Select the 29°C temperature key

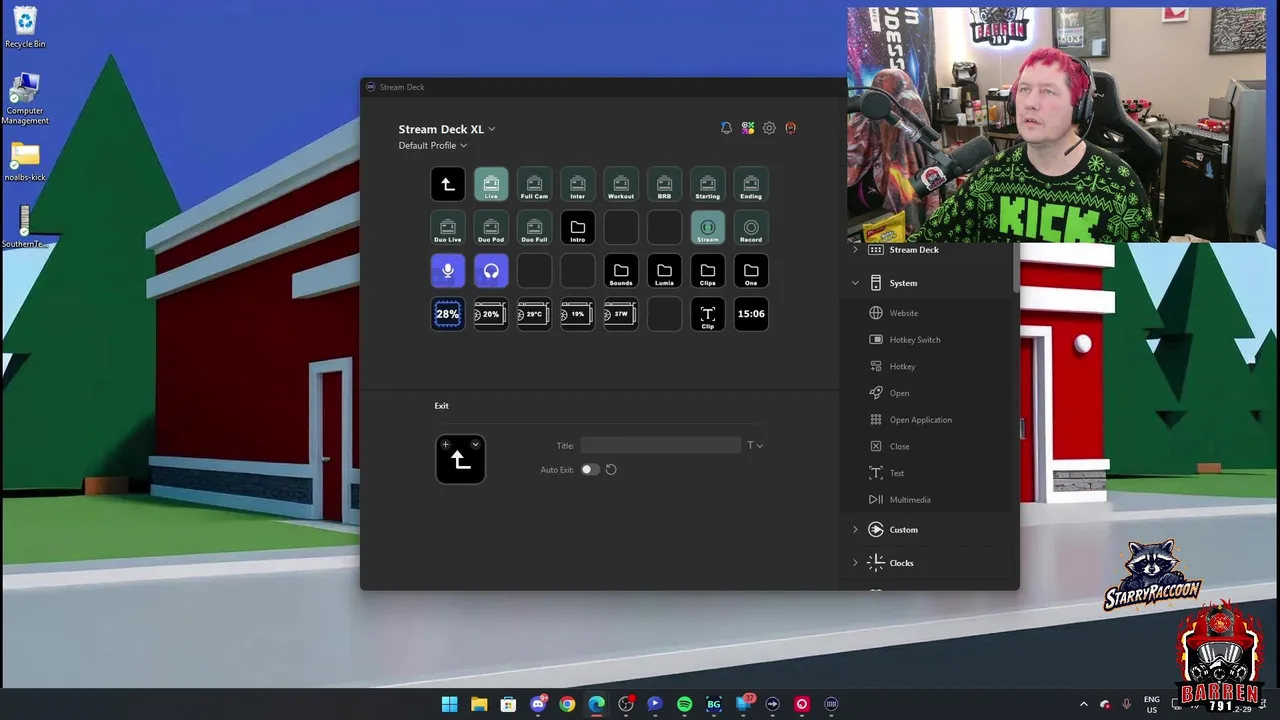[534, 314]
